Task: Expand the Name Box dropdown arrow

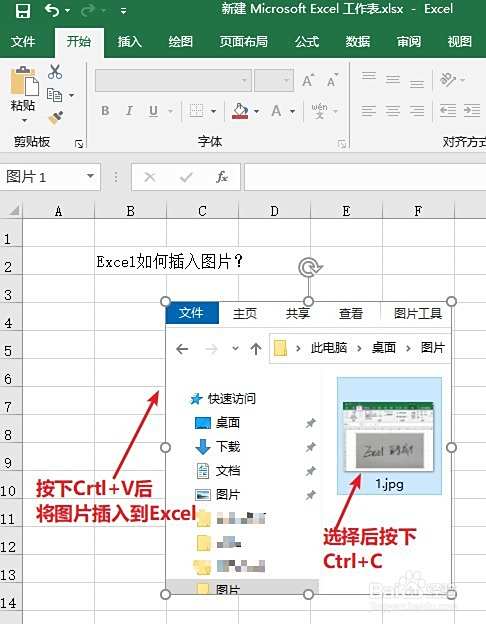Action: (x=90, y=176)
